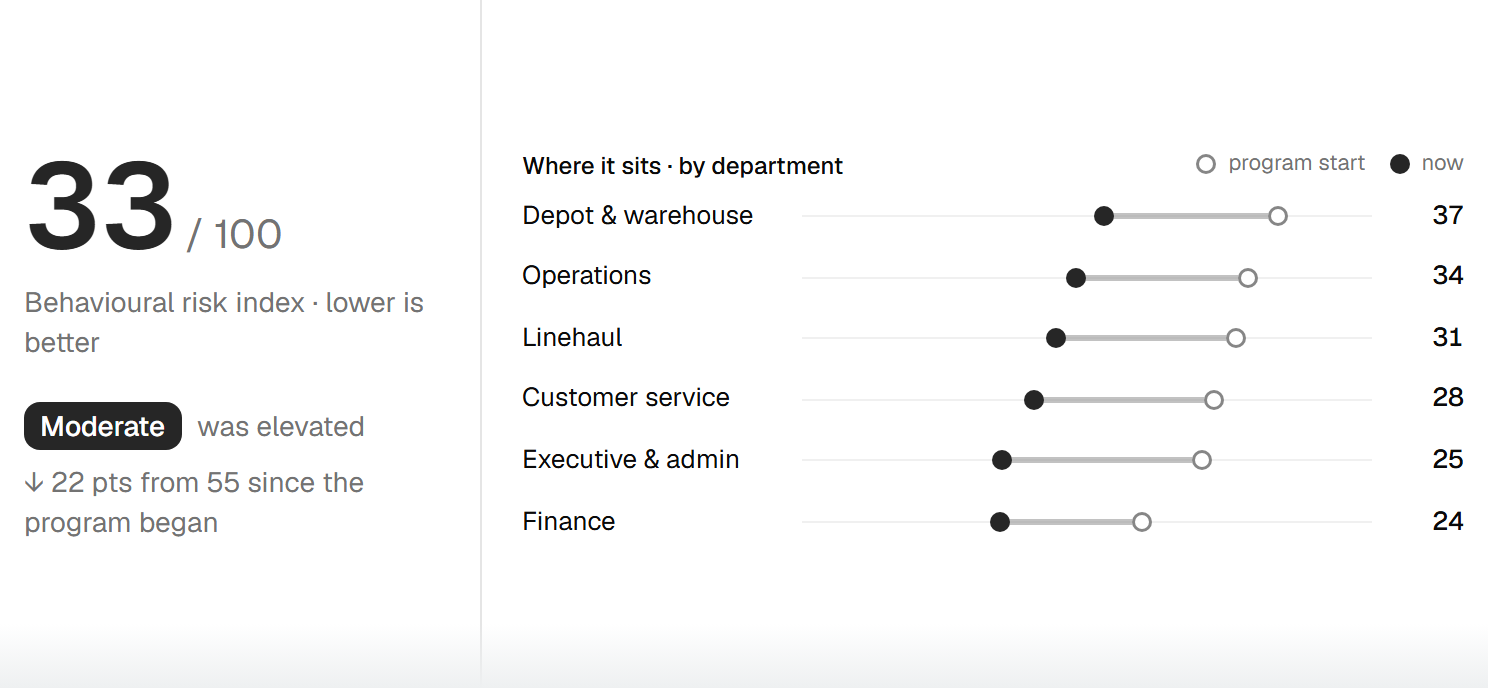
Task: Click the Moderate status badge
Action: (x=103, y=426)
